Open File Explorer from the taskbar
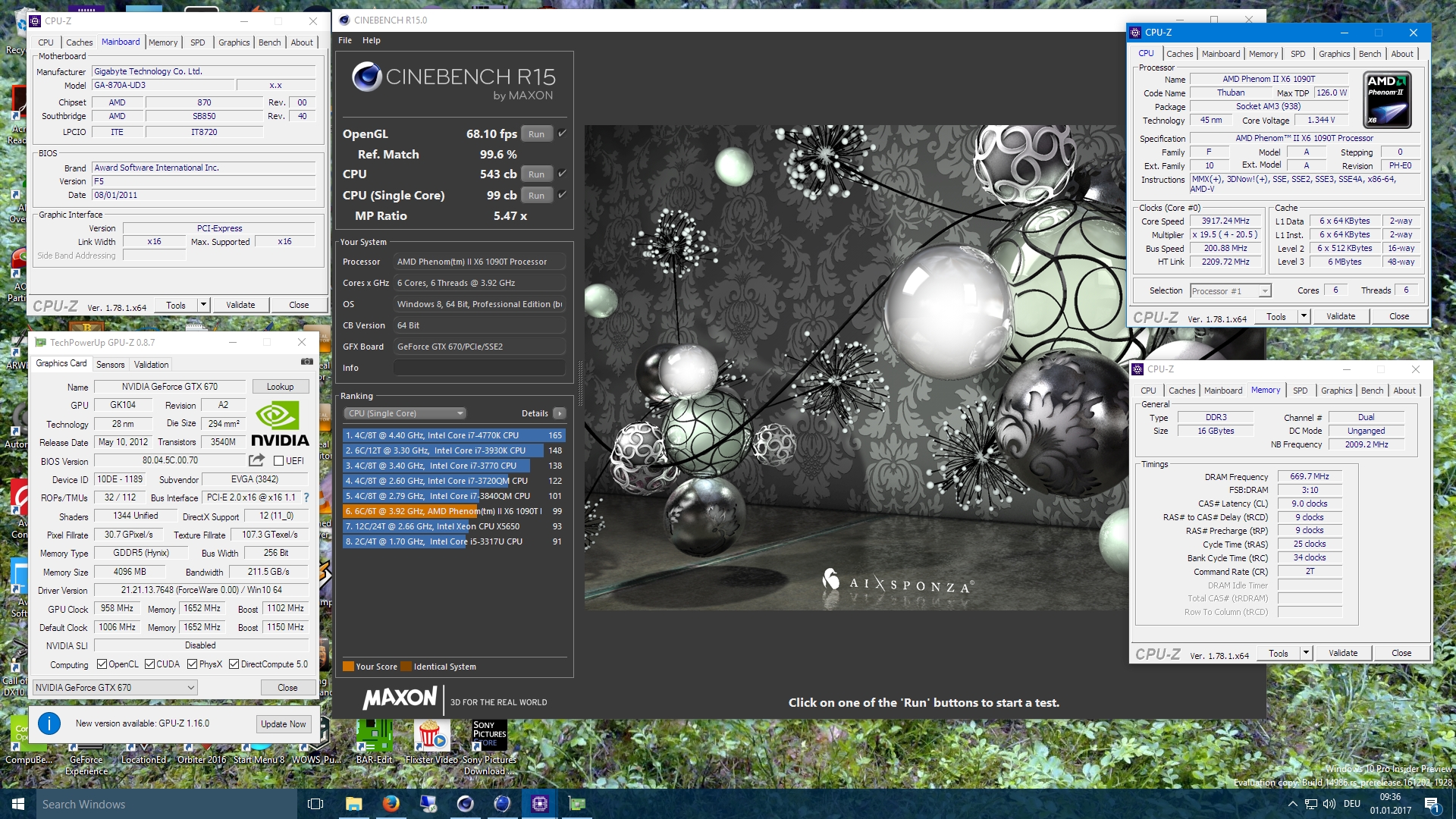The width and height of the screenshot is (1456, 819). 353,804
